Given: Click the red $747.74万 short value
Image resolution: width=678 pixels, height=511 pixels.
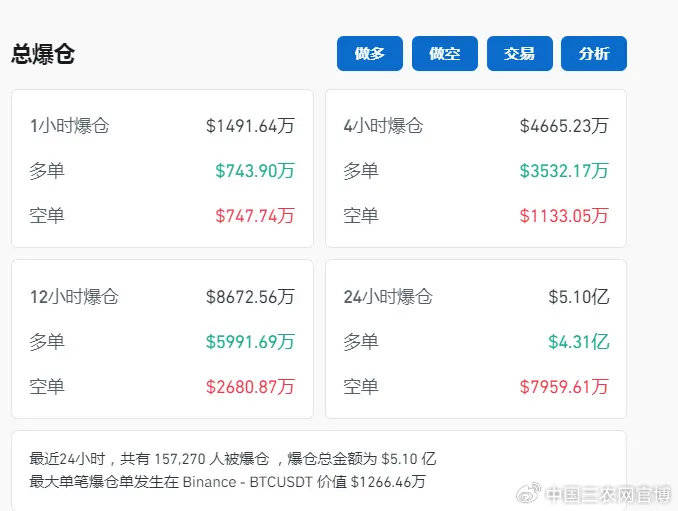Looking at the screenshot, I should (255, 216).
